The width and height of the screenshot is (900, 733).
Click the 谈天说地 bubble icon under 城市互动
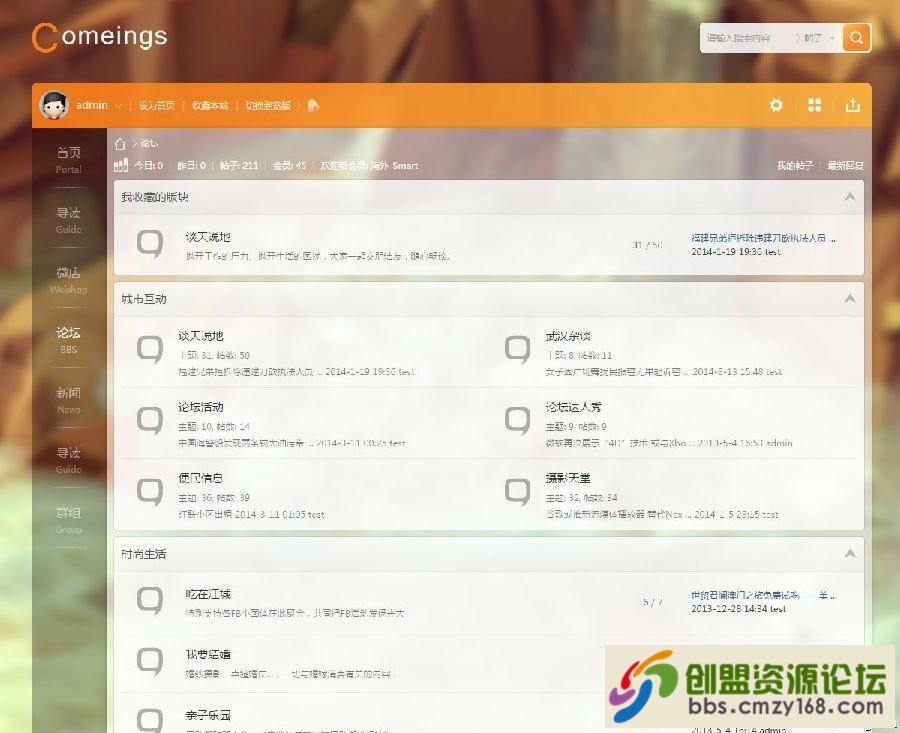point(150,350)
